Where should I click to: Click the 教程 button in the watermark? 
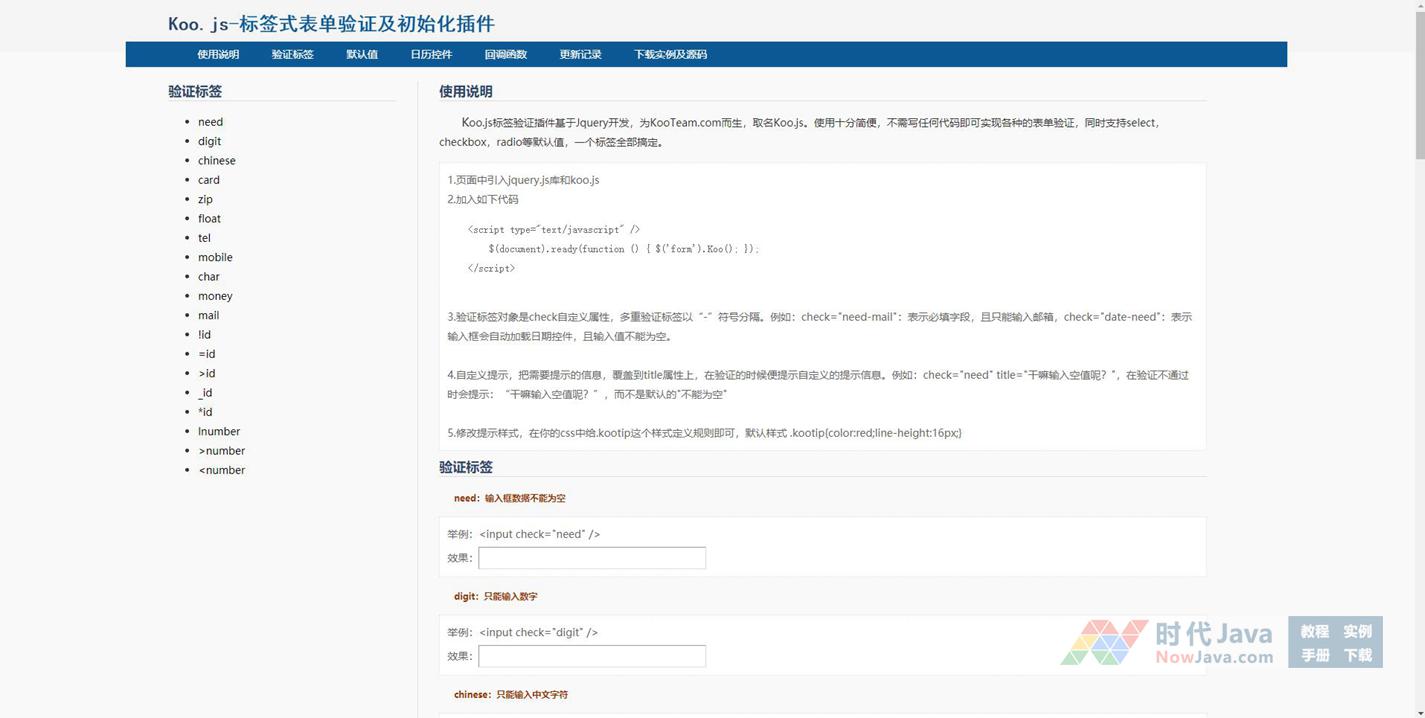click(x=1314, y=631)
